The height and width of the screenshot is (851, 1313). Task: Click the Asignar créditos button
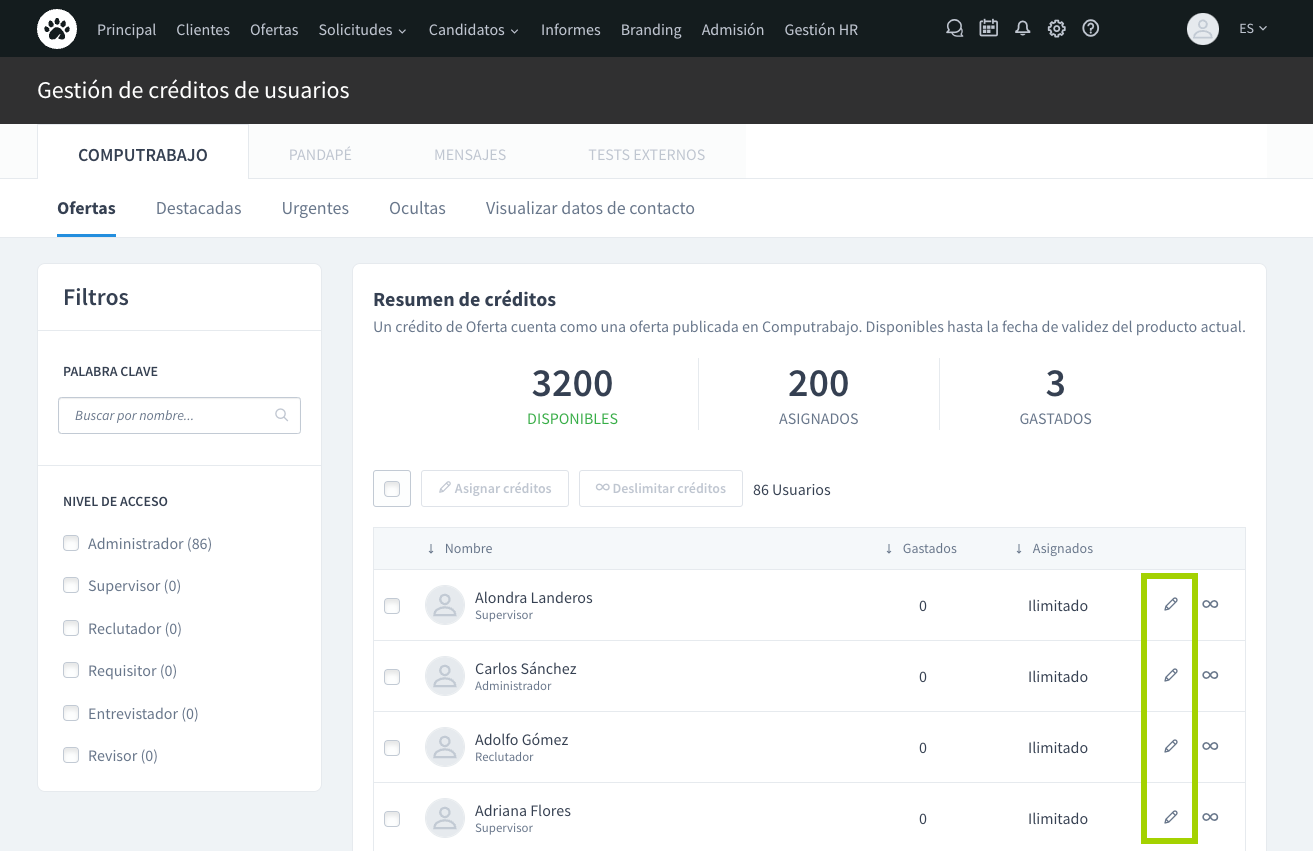click(495, 488)
